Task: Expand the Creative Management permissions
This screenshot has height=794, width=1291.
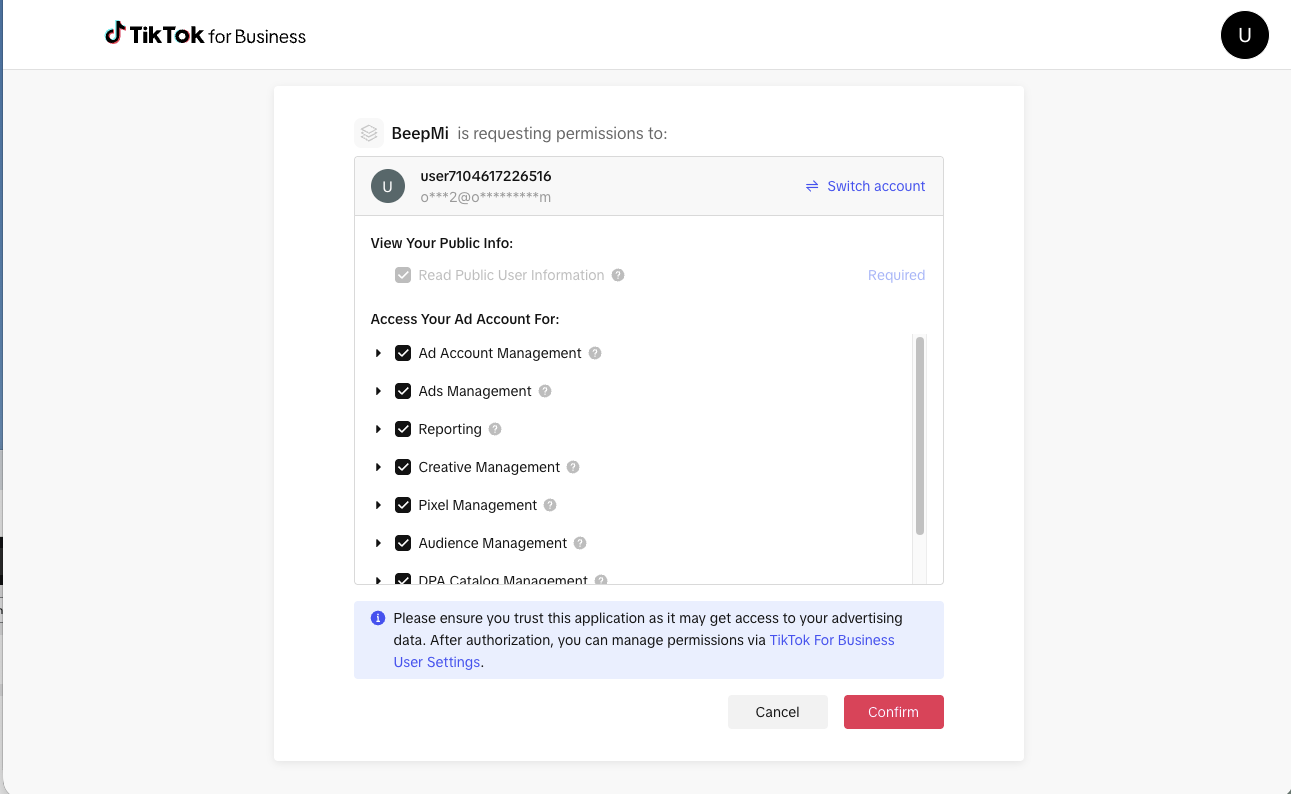Action: 378,467
